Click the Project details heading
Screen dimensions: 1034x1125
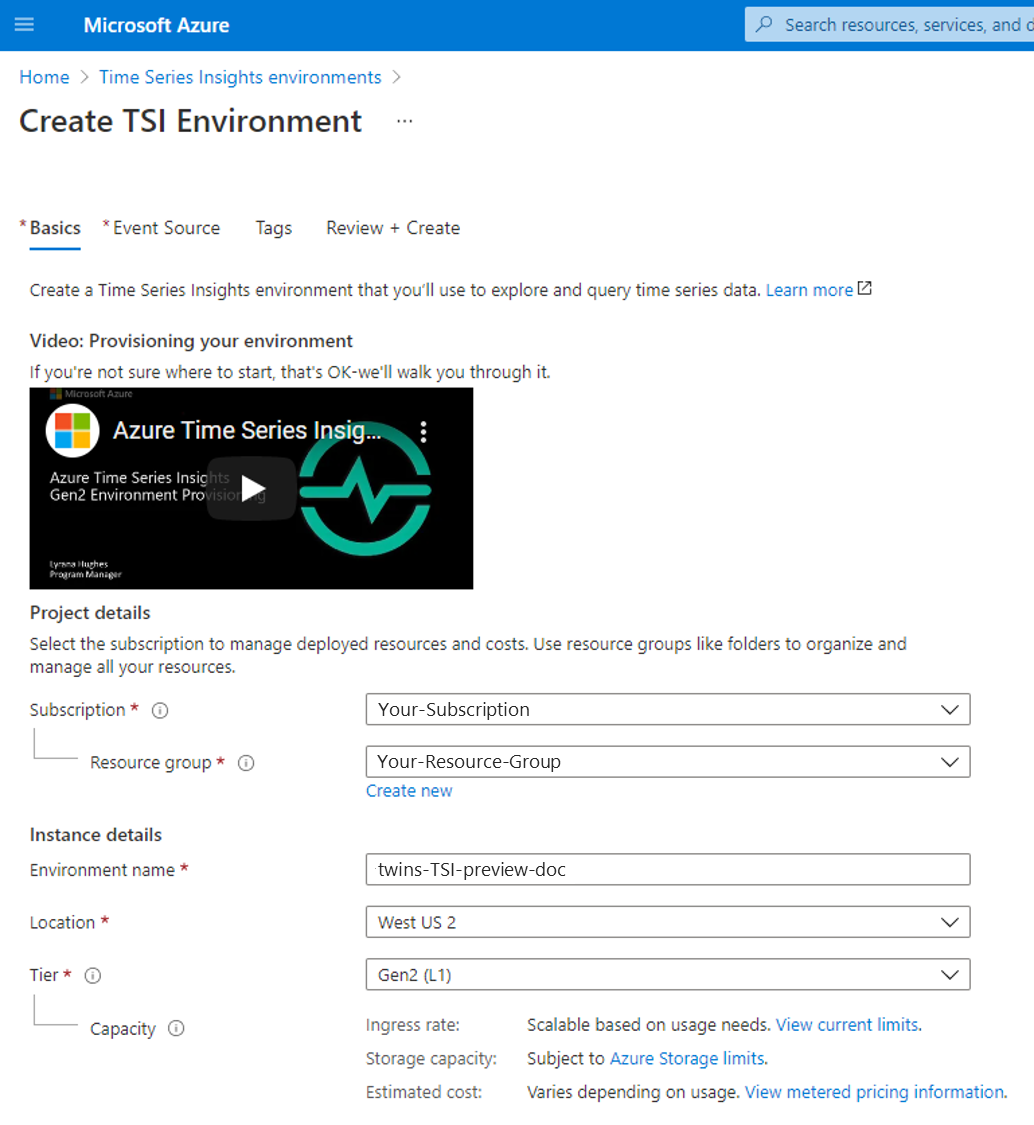[x=90, y=613]
